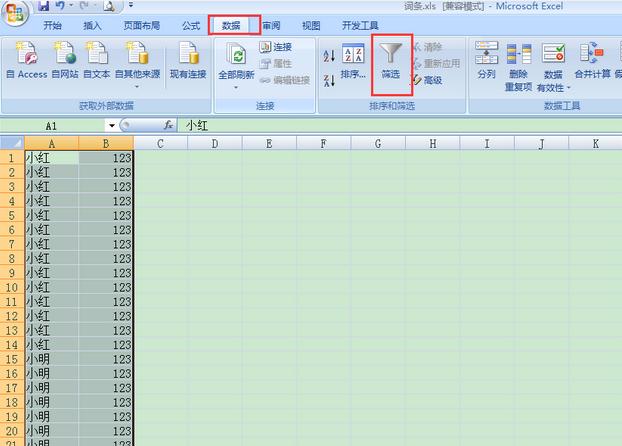Image resolution: width=622 pixels, height=446 pixels.
Task: Select the 数据 ribbon tab
Action: pos(231,26)
